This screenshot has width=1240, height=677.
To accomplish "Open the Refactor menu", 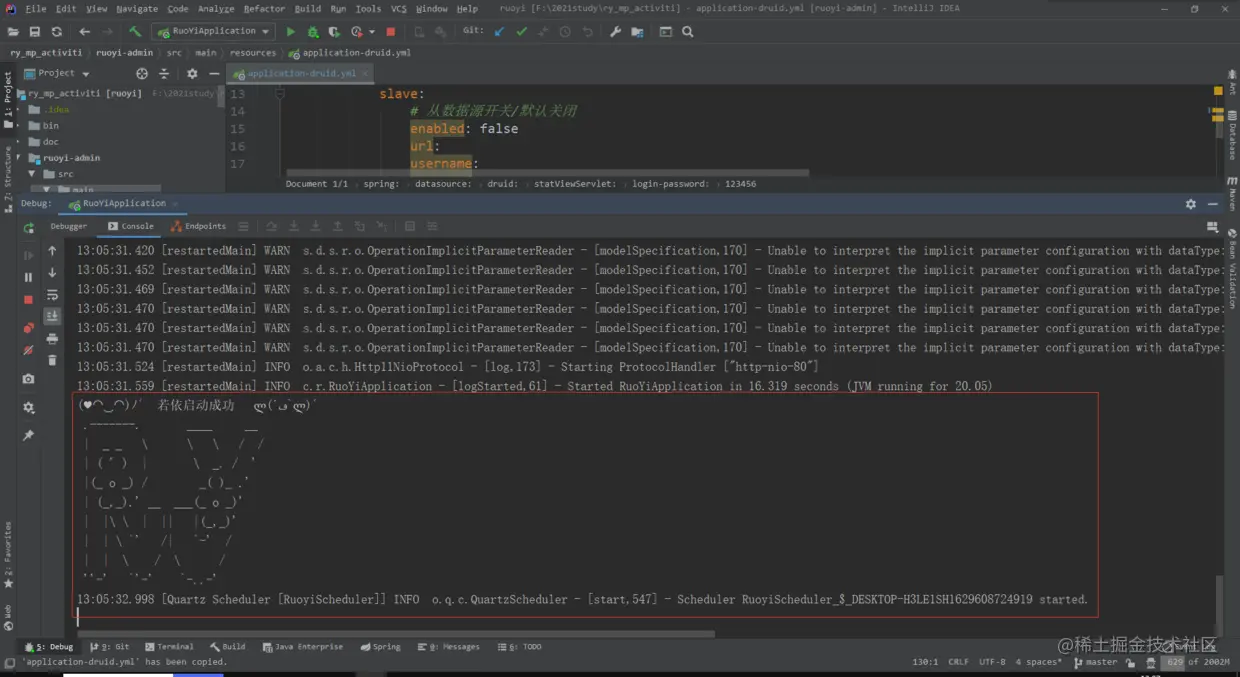I will coord(264,9).
